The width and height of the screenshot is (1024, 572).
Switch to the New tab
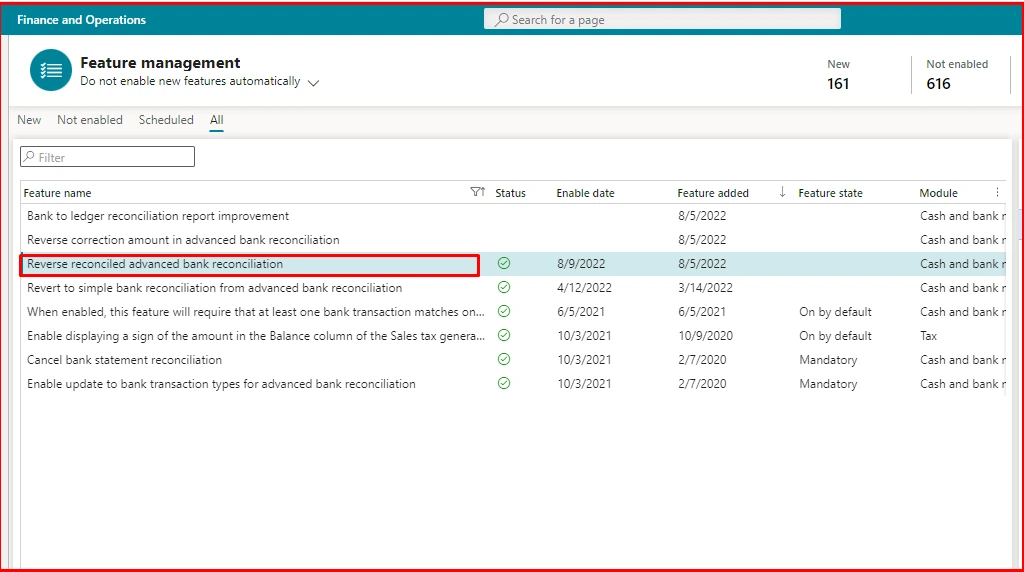pos(29,119)
